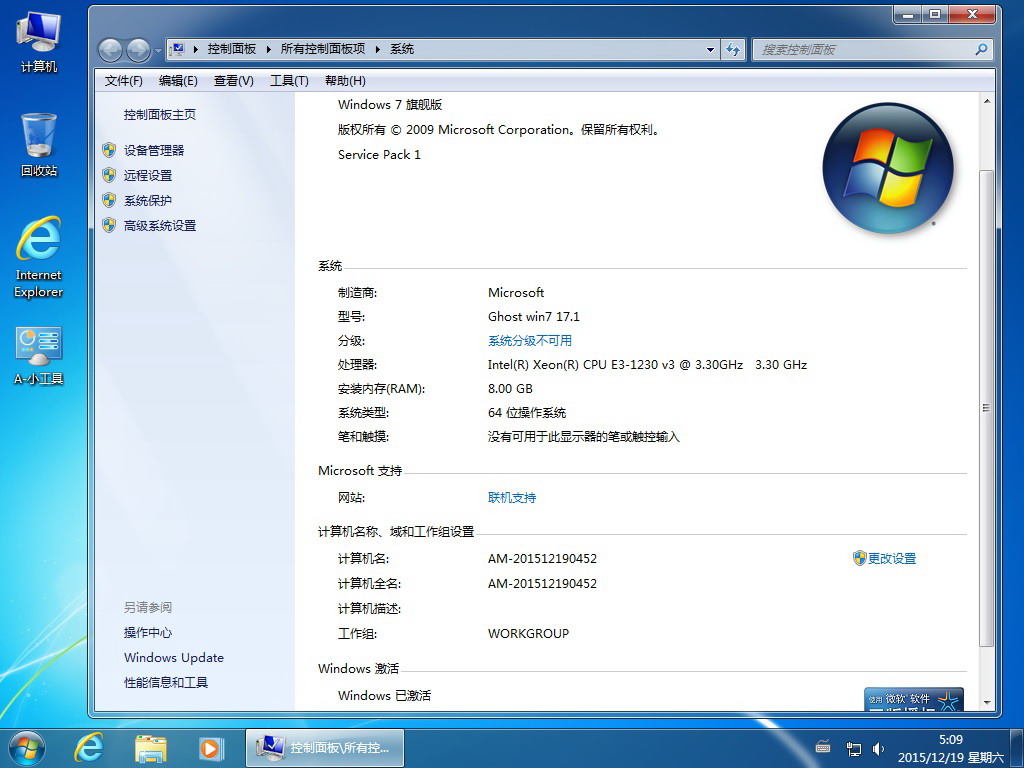The image size is (1024, 768).
Task: Open 高级系统设置 link
Action: click(160, 225)
